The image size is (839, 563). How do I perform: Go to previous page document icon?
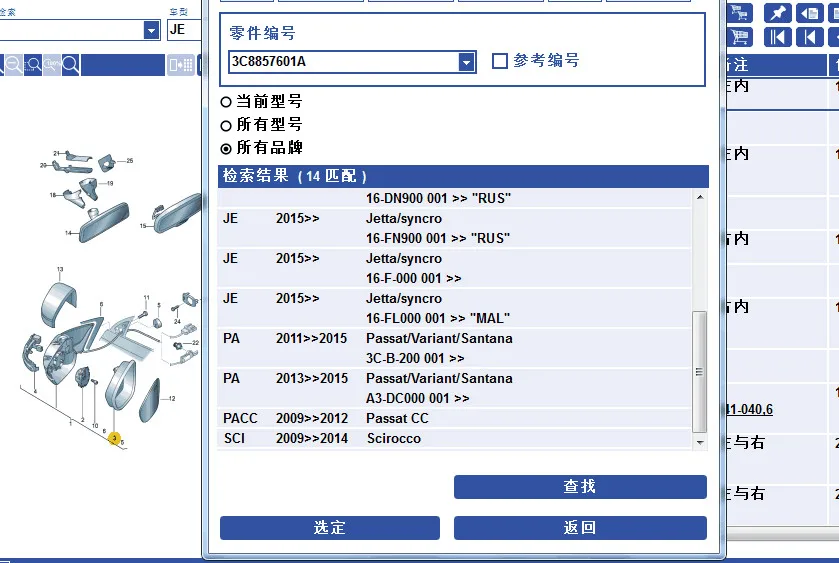click(810, 13)
